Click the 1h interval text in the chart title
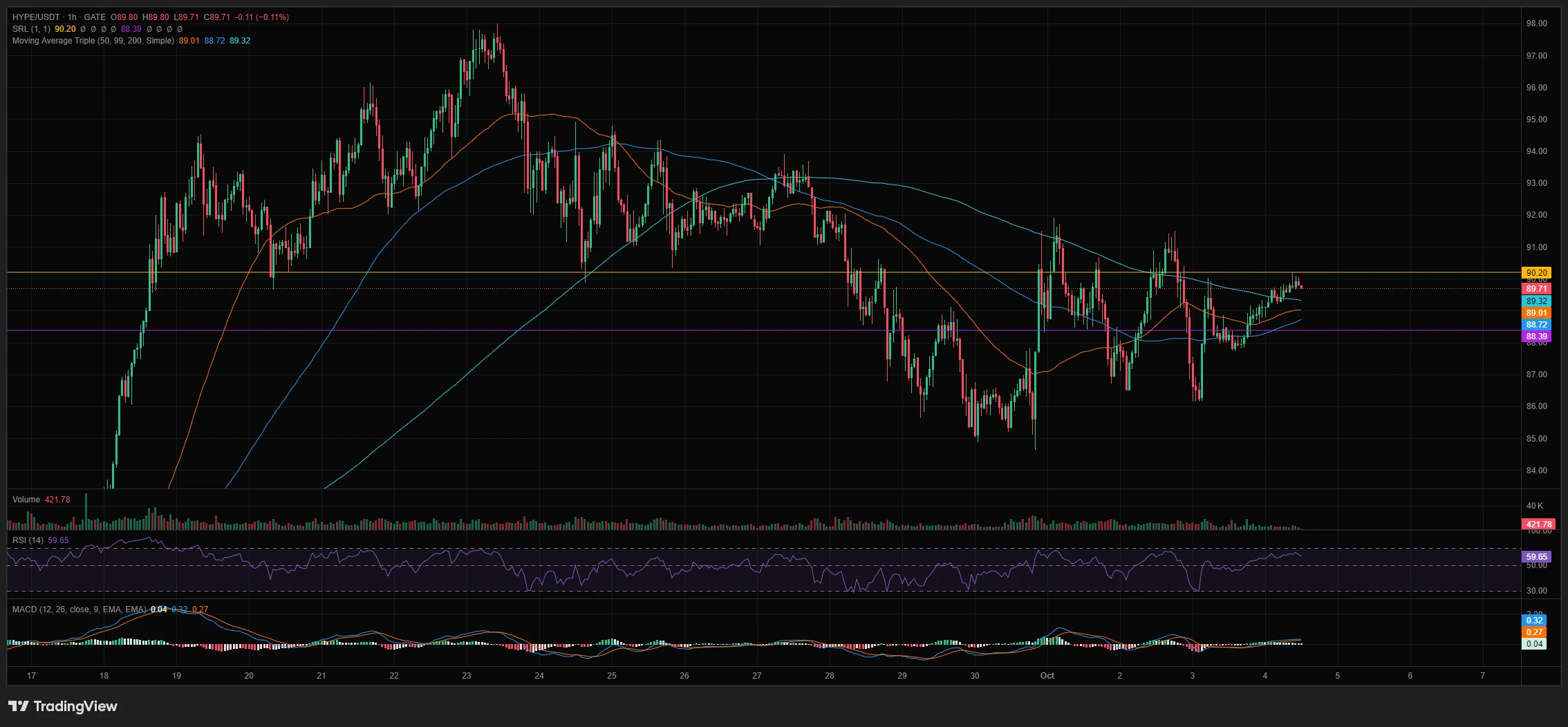The height and width of the screenshot is (727, 1568). point(72,17)
